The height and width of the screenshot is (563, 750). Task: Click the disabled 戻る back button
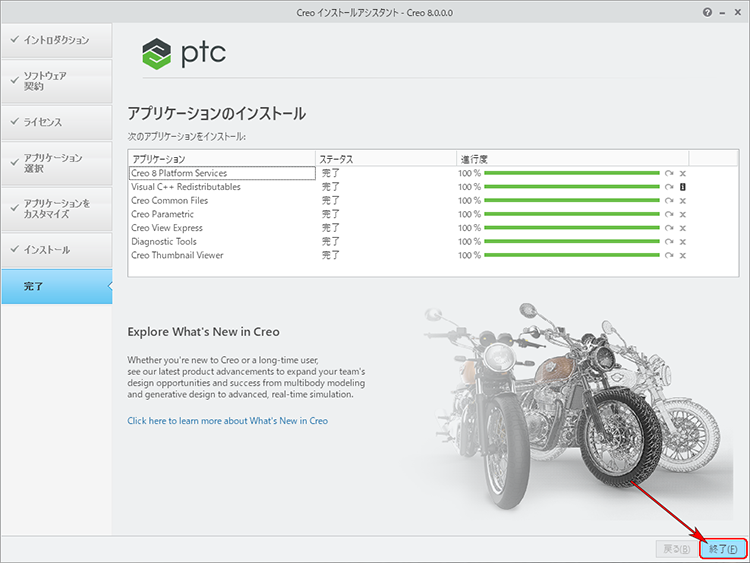[x=676, y=549]
